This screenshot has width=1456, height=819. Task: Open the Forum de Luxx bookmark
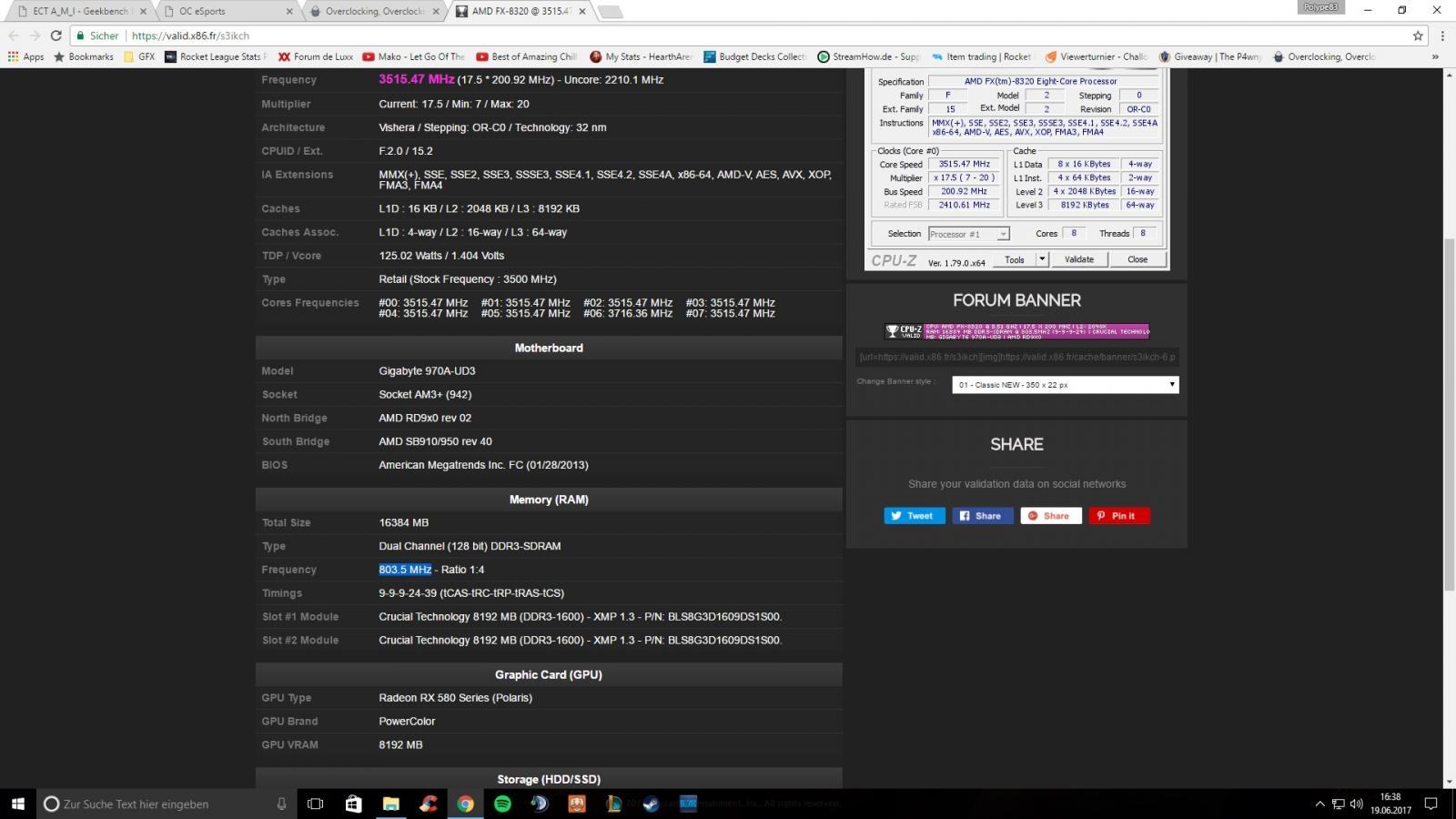(x=316, y=56)
